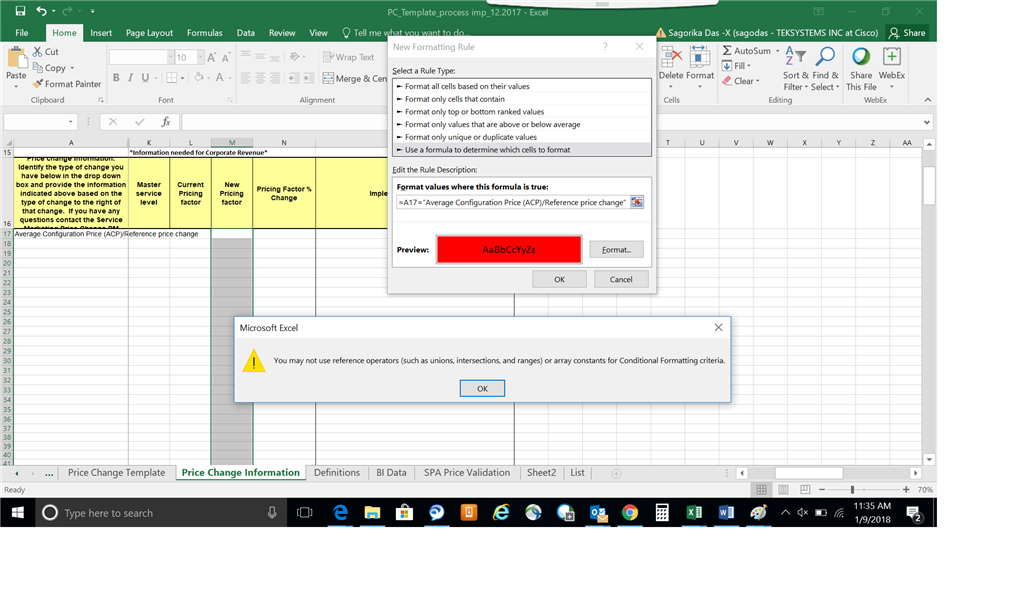Open the Definitions sheet tab
The width and height of the screenshot is (1024, 597).
[337, 473]
